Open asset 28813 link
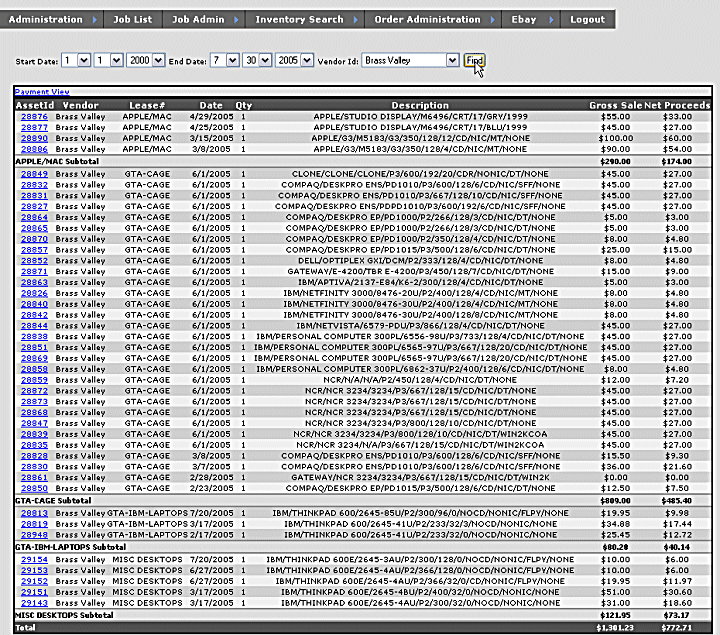 point(34,513)
